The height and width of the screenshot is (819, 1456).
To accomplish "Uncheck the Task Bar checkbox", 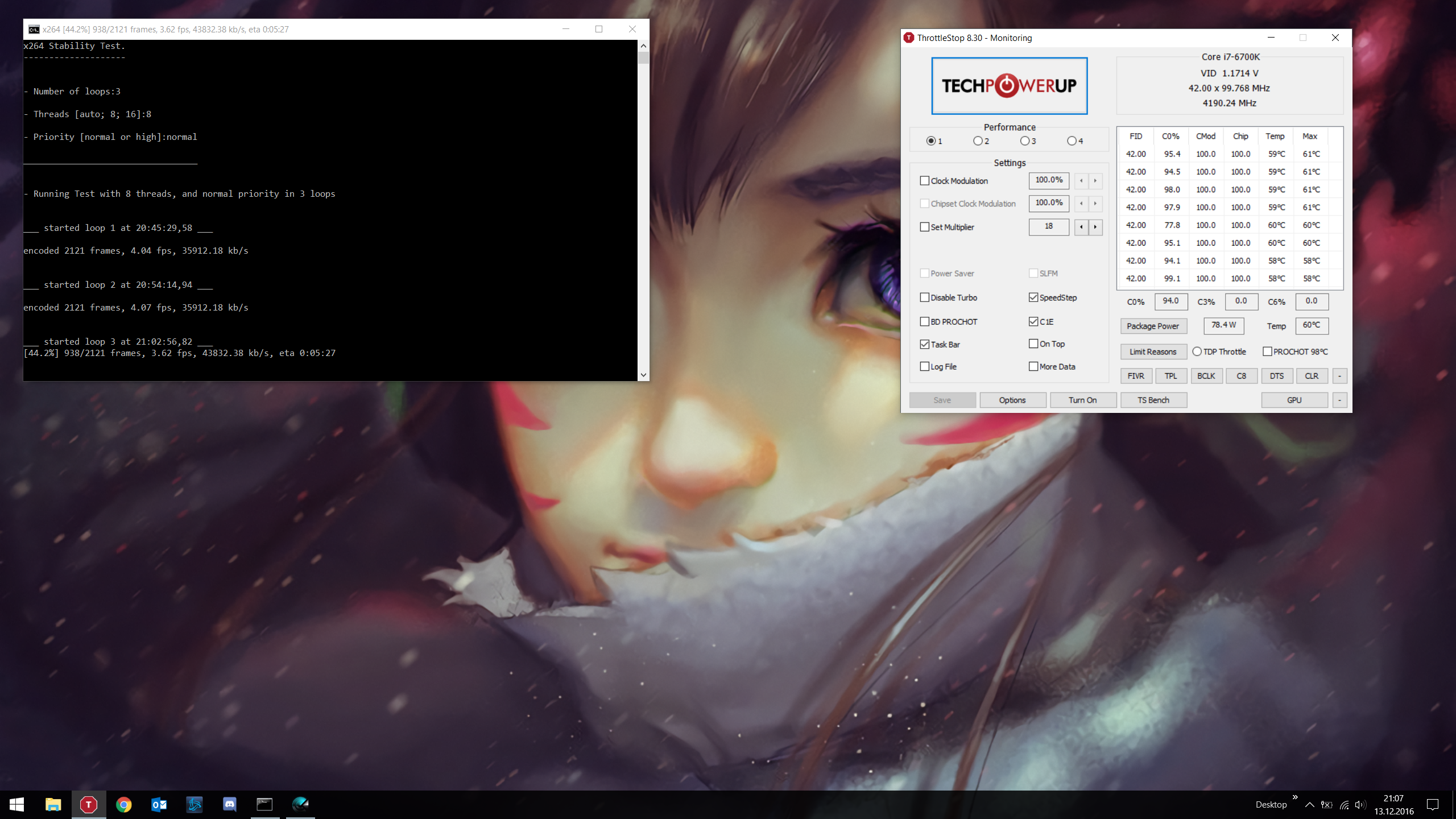I will [925, 344].
